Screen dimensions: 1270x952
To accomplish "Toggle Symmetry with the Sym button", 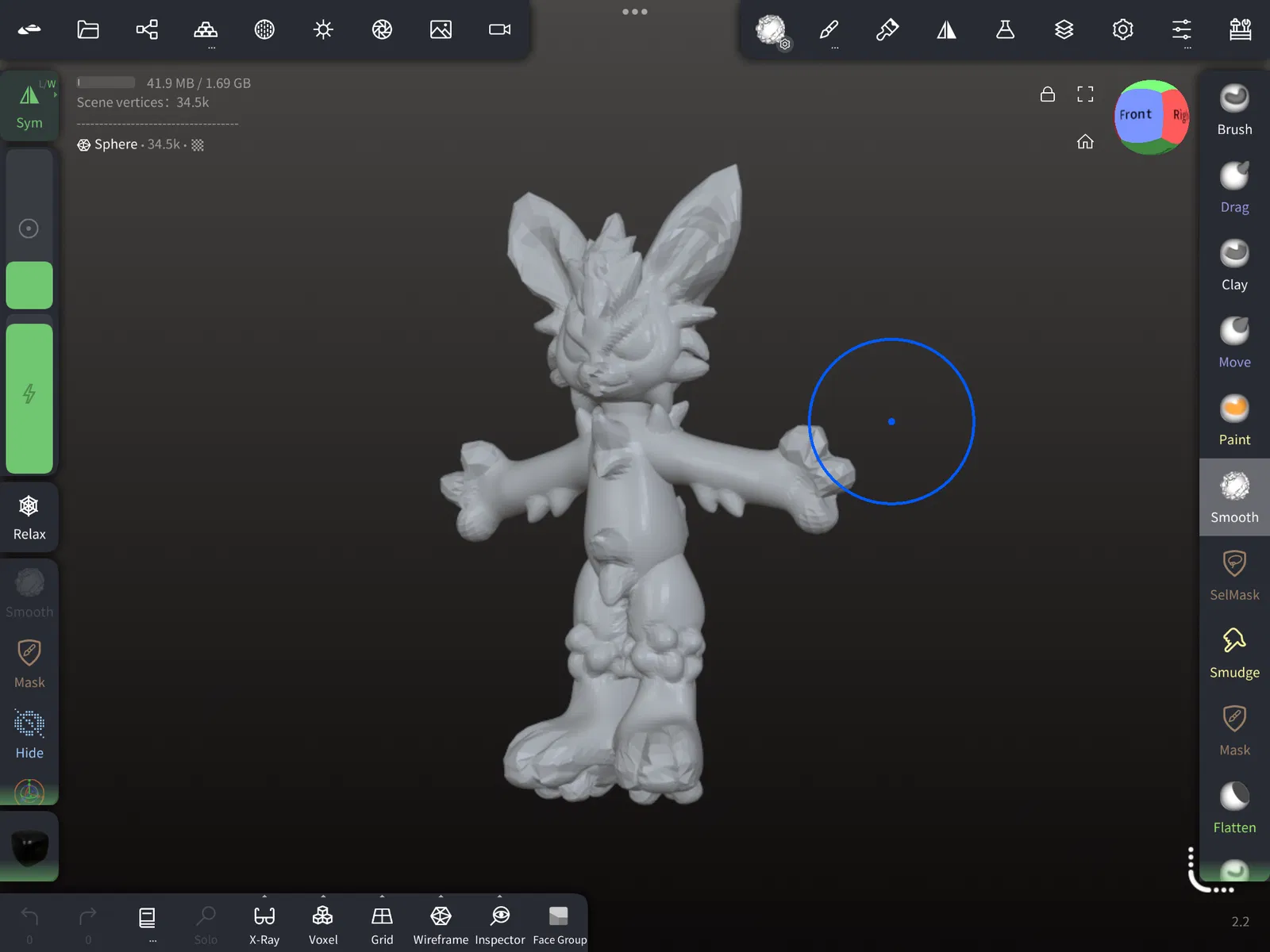I will [x=29, y=106].
